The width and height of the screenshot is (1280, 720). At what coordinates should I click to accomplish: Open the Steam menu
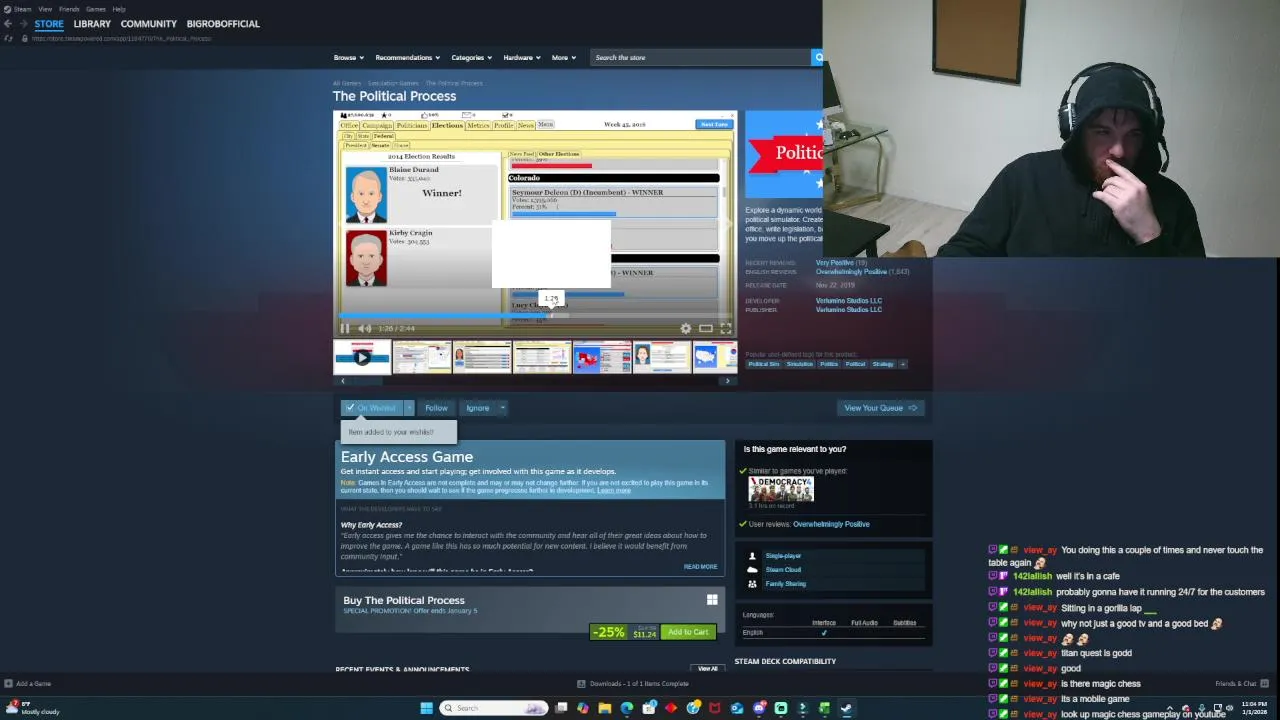pyautogui.click(x=22, y=9)
